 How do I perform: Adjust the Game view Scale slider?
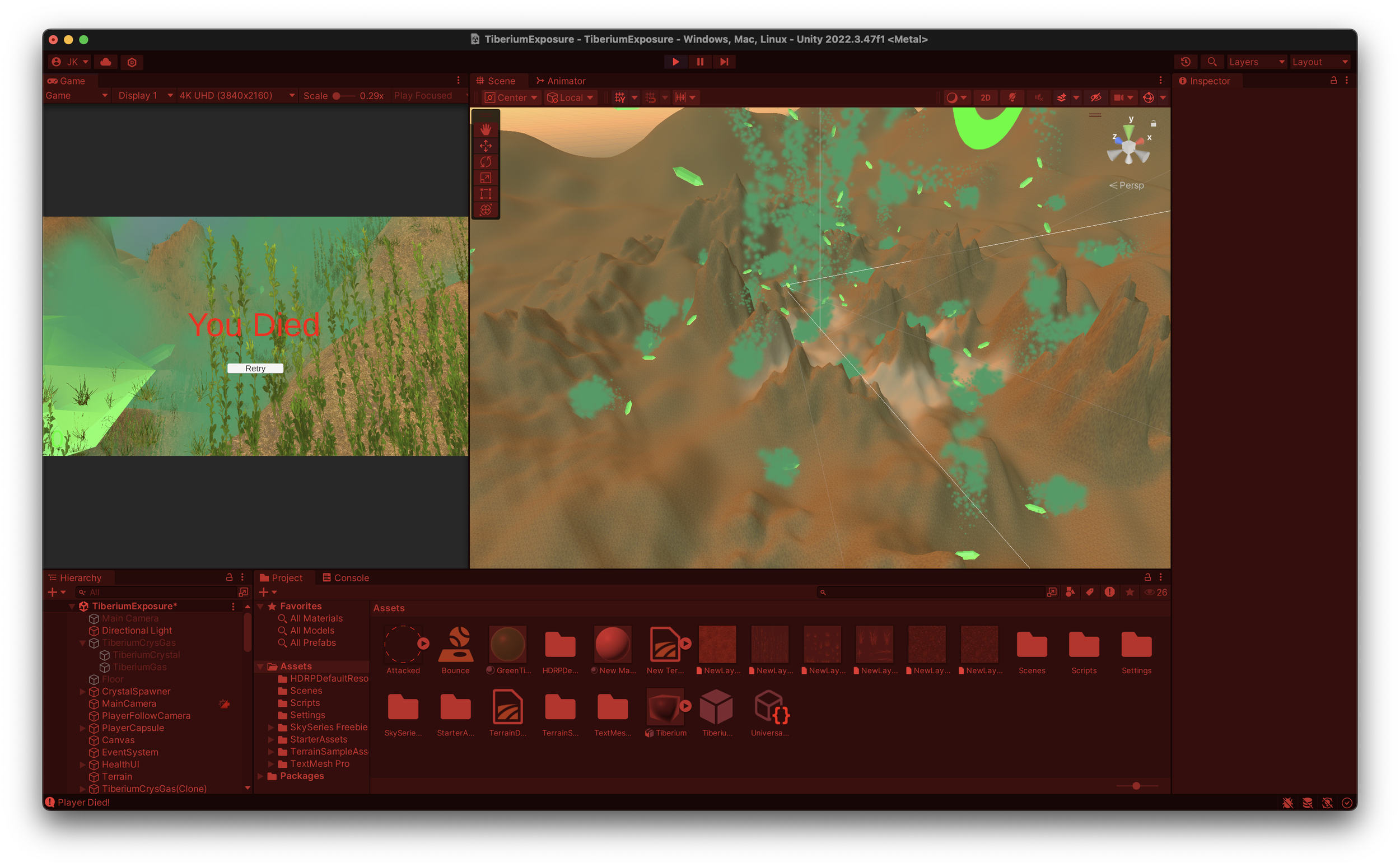[x=337, y=96]
